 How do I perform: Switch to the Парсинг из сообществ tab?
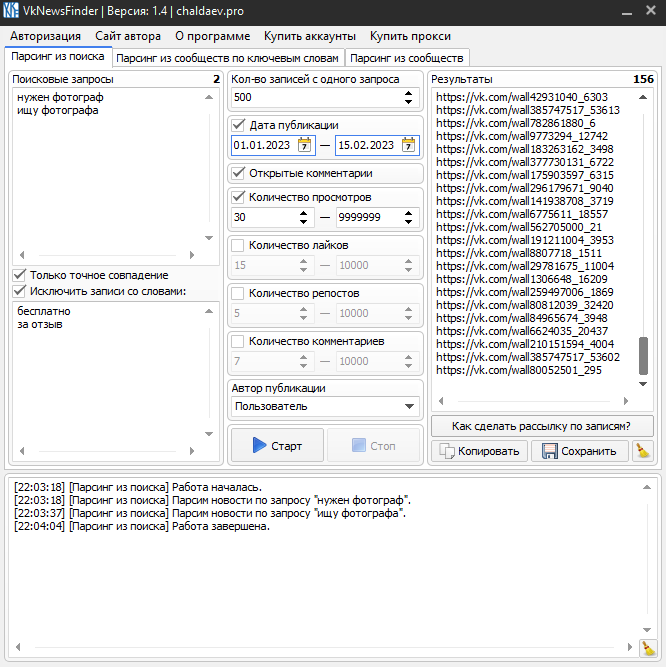(x=406, y=58)
